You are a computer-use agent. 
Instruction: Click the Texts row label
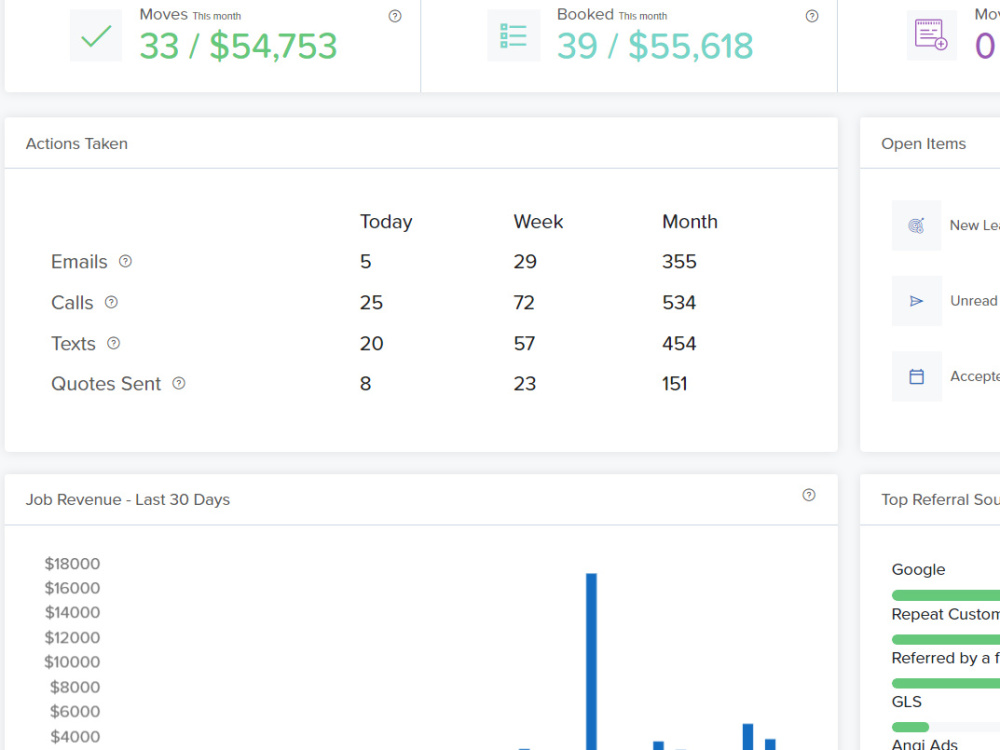click(73, 344)
